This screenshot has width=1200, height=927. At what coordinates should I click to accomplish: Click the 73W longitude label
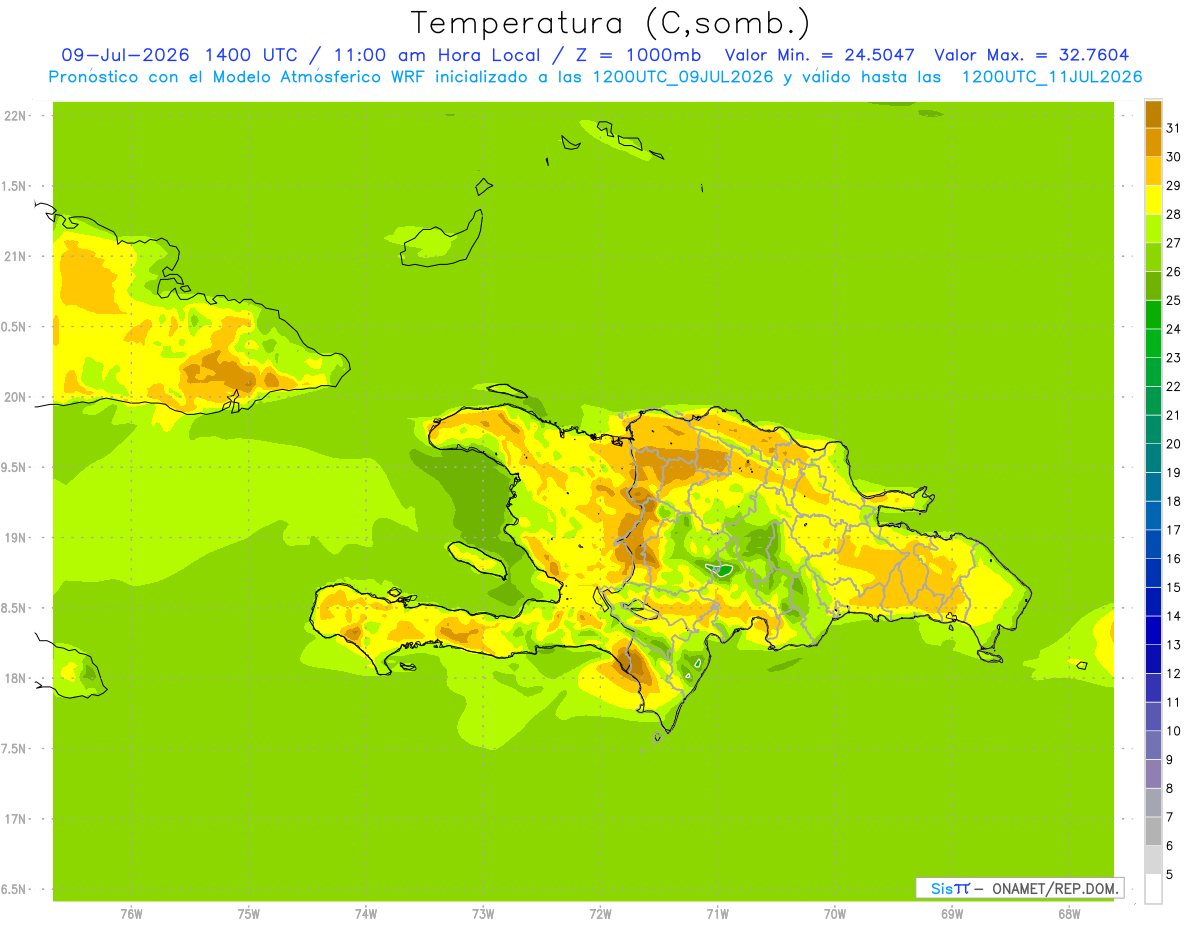[x=483, y=913]
